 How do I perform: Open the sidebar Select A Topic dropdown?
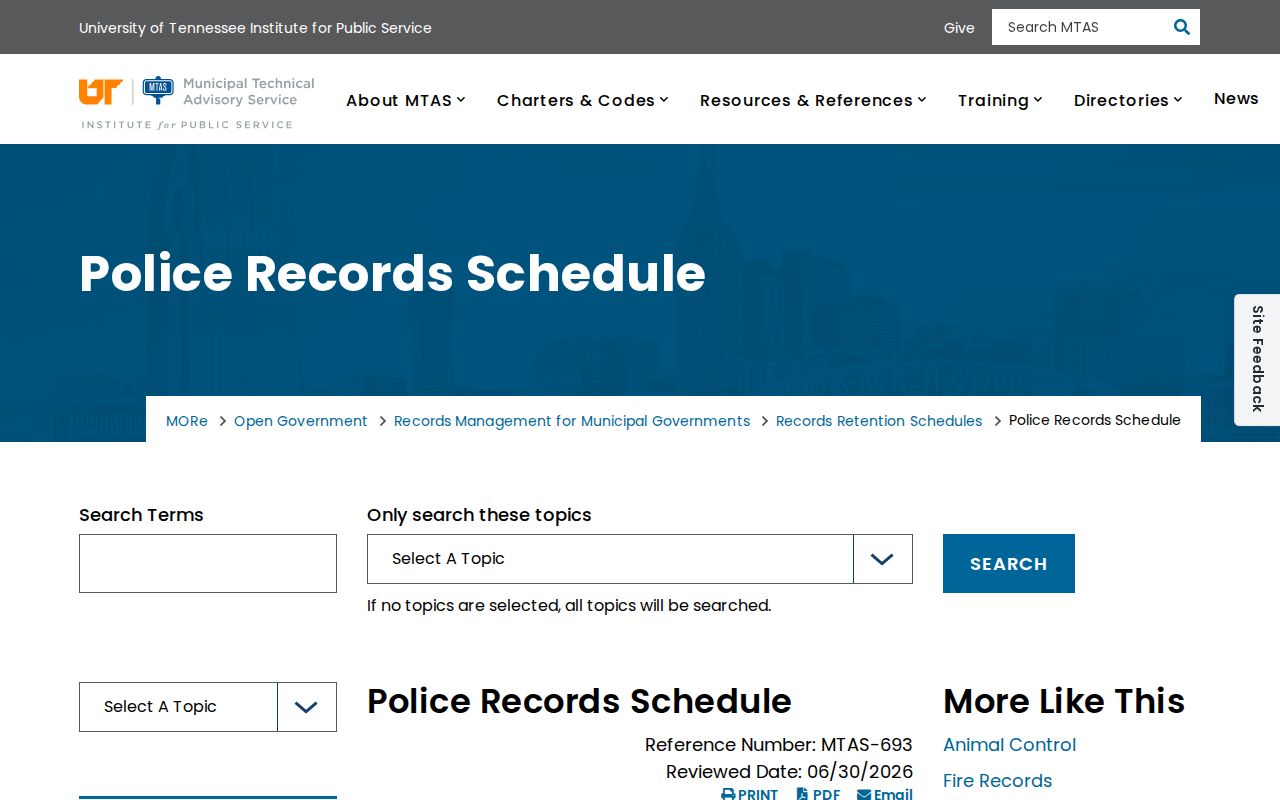pyautogui.click(x=208, y=707)
